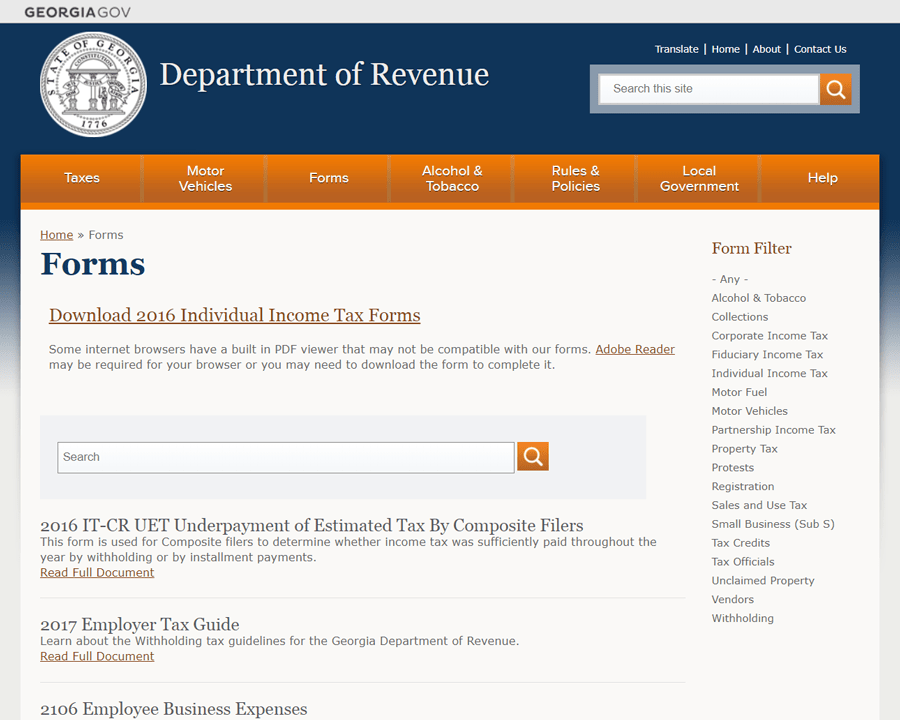Click the Translate link
900x720 pixels.
[x=677, y=48]
